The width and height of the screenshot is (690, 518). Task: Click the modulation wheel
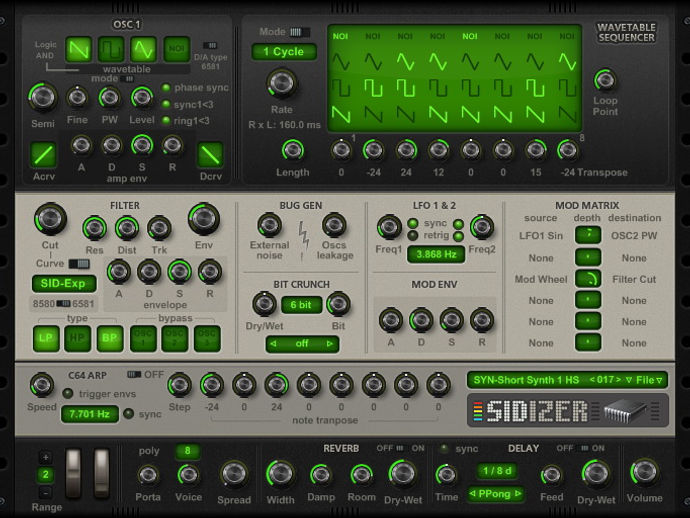pyautogui.click(x=102, y=473)
